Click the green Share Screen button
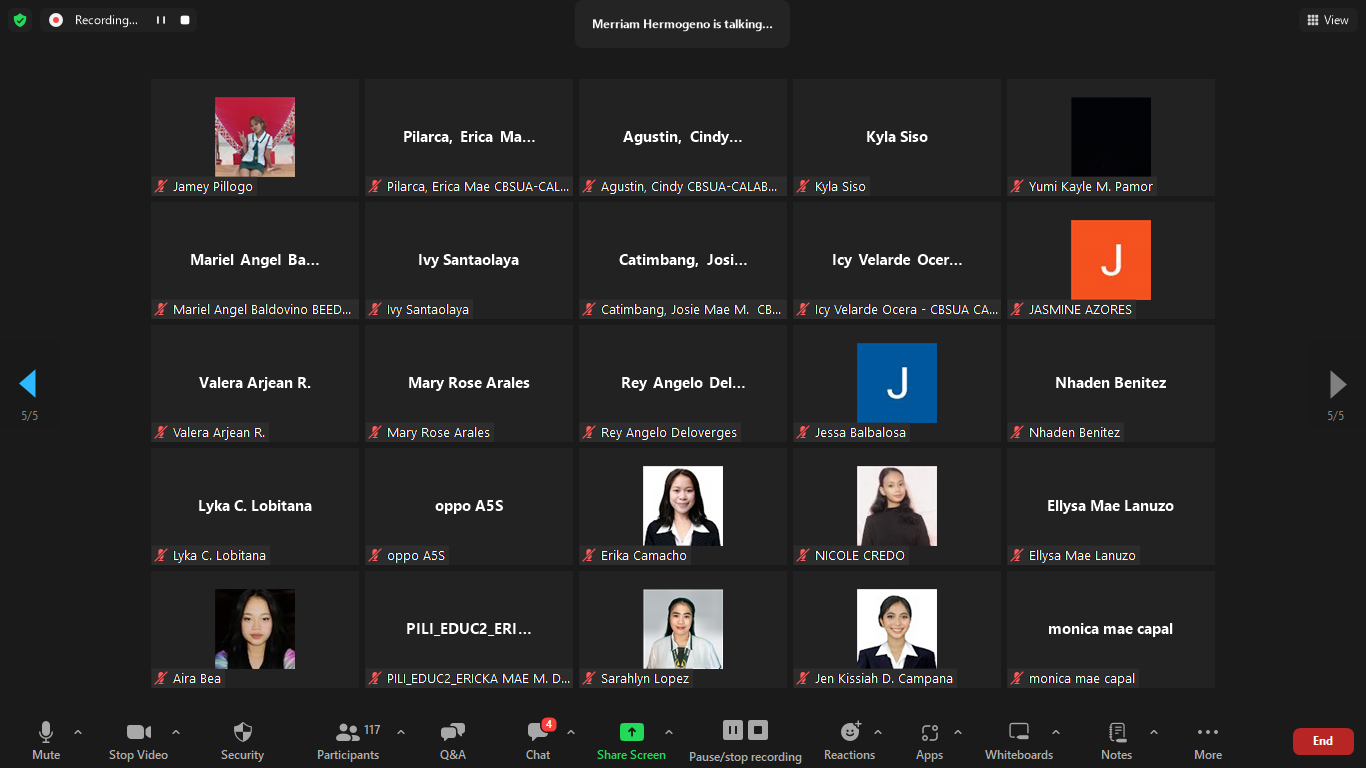1366x768 pixels. pos(631,740)
